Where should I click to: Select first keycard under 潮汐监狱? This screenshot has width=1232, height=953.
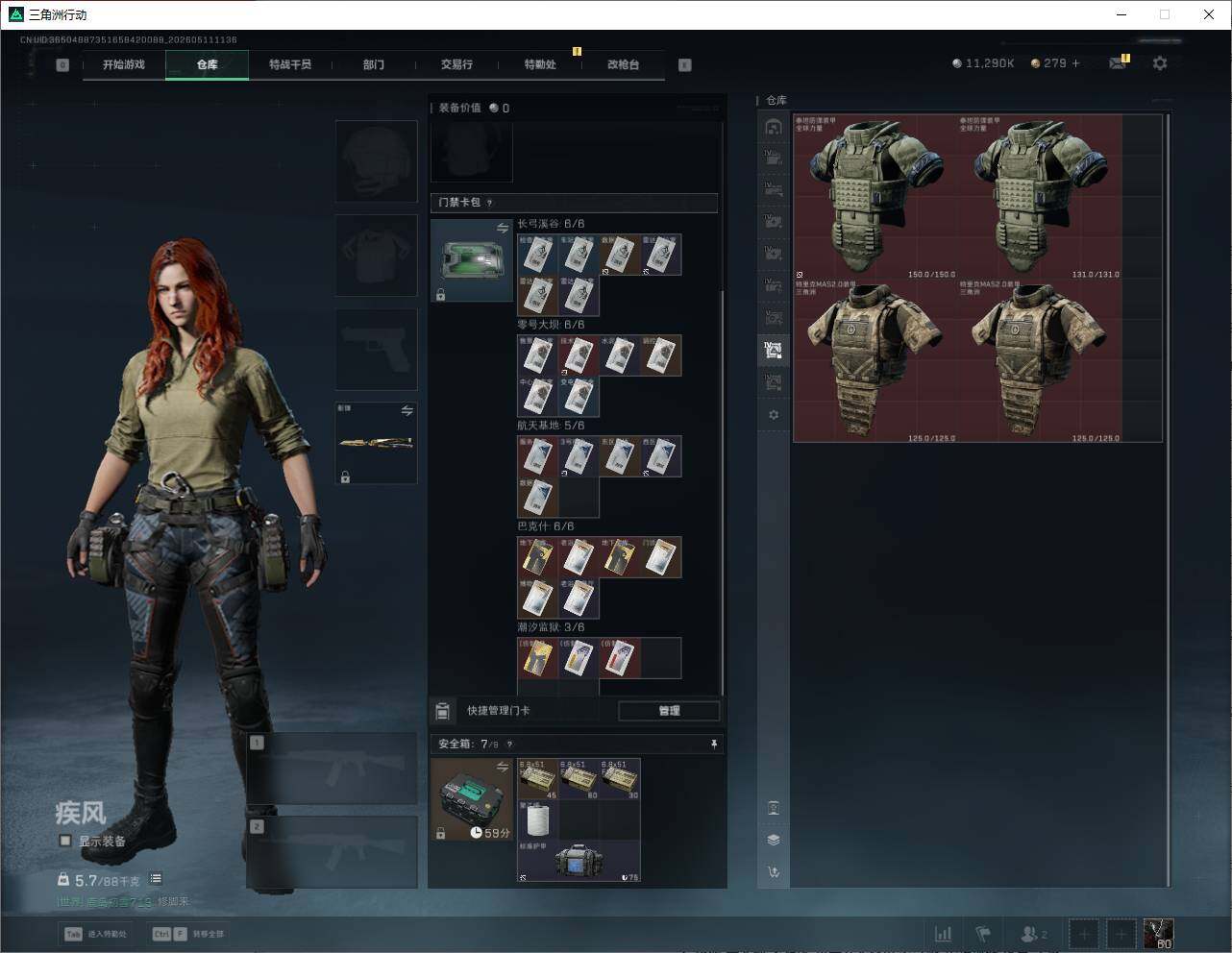(538, 658)
